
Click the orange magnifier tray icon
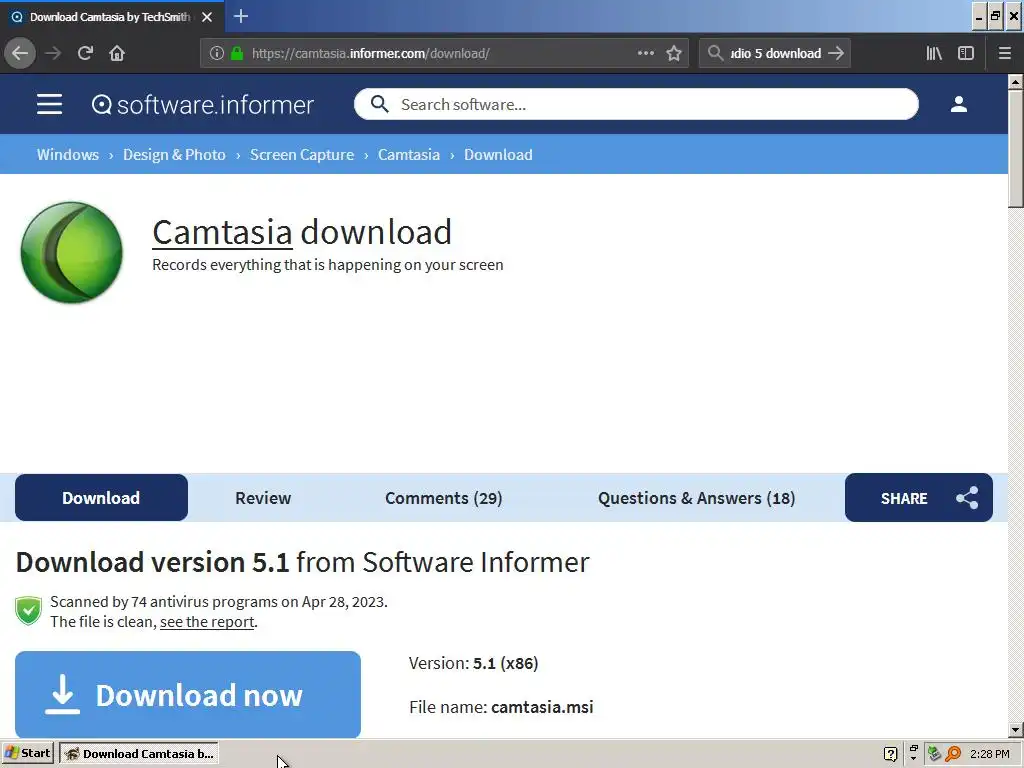(953, 754)
